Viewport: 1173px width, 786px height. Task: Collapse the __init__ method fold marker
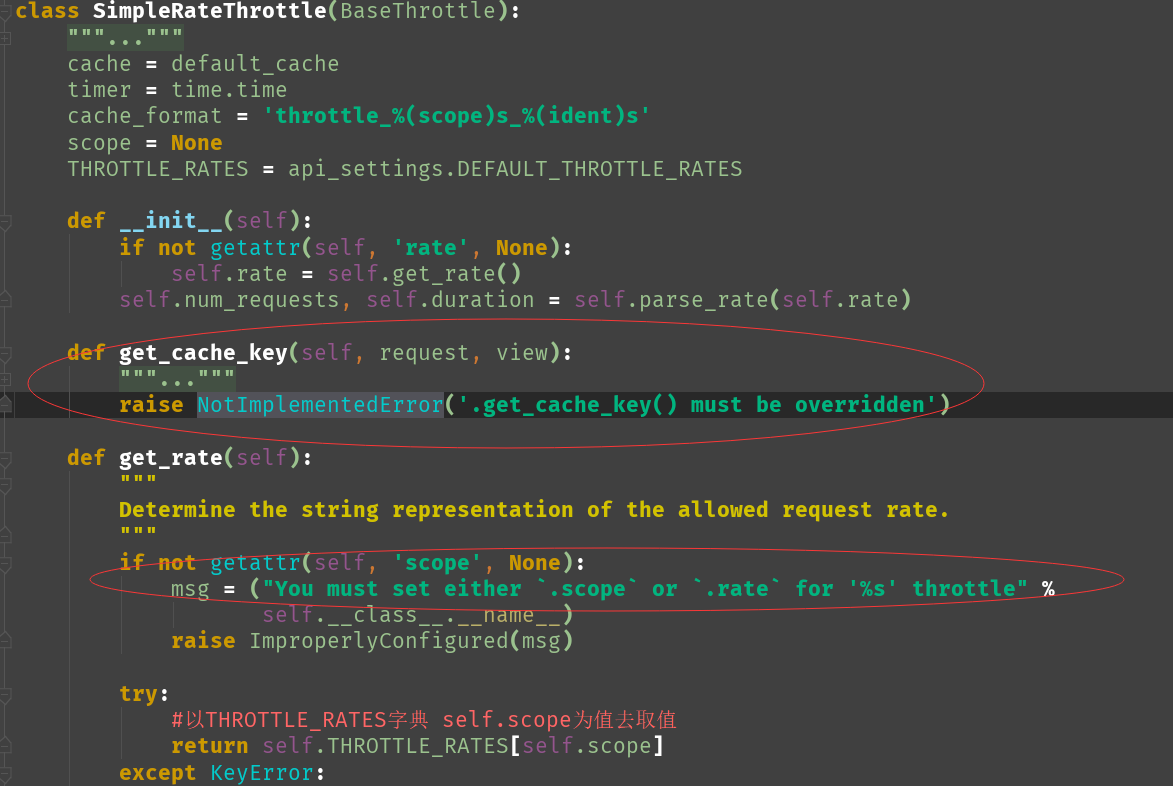coord(5,221)
